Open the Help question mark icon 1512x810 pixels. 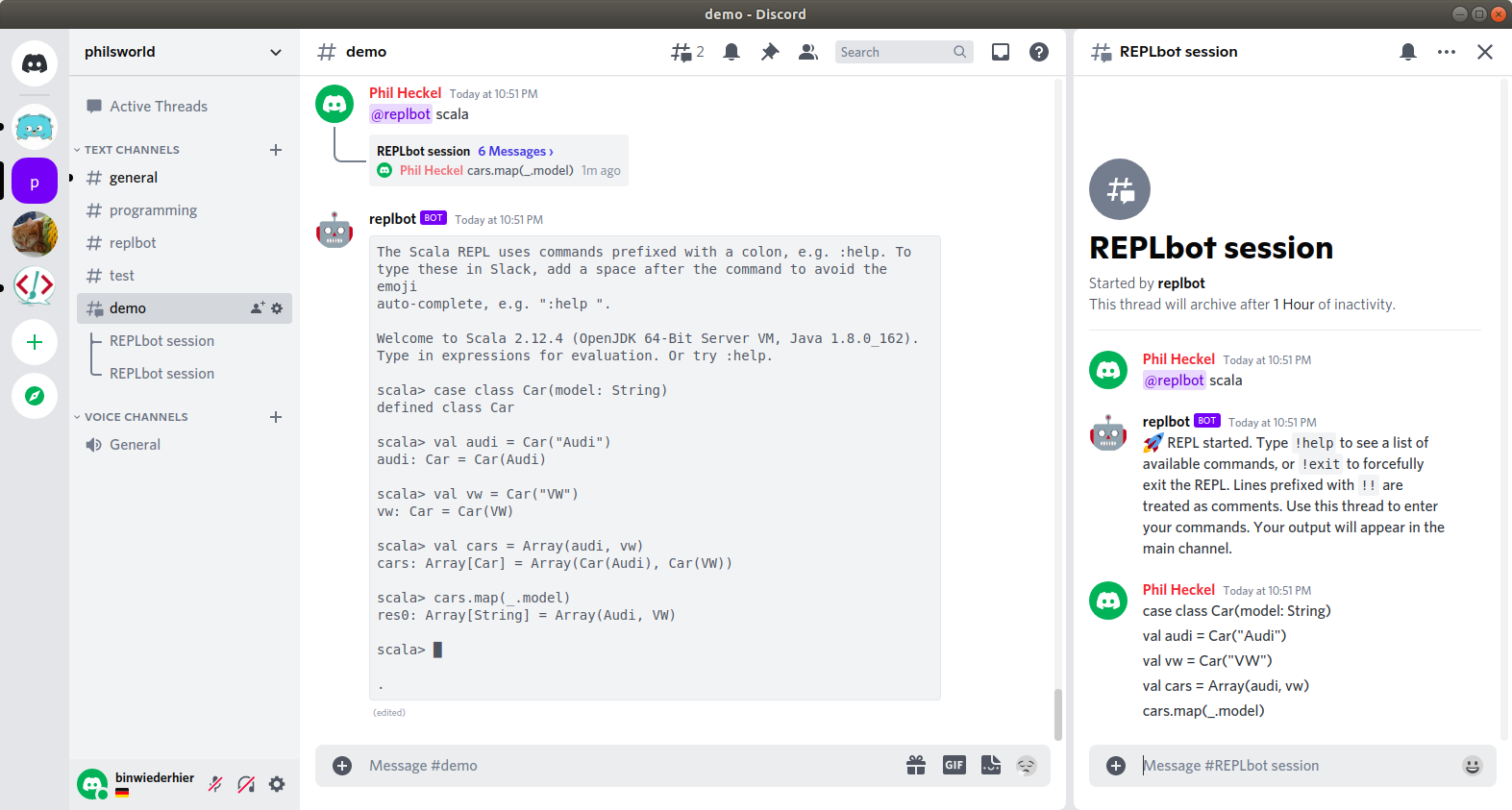(1039, 52)
